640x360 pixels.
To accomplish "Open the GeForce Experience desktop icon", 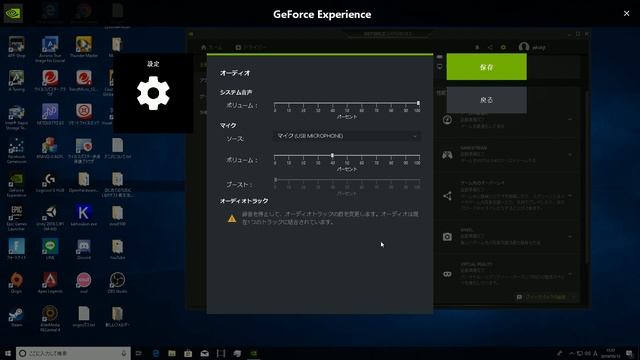I will click(16, 184).
